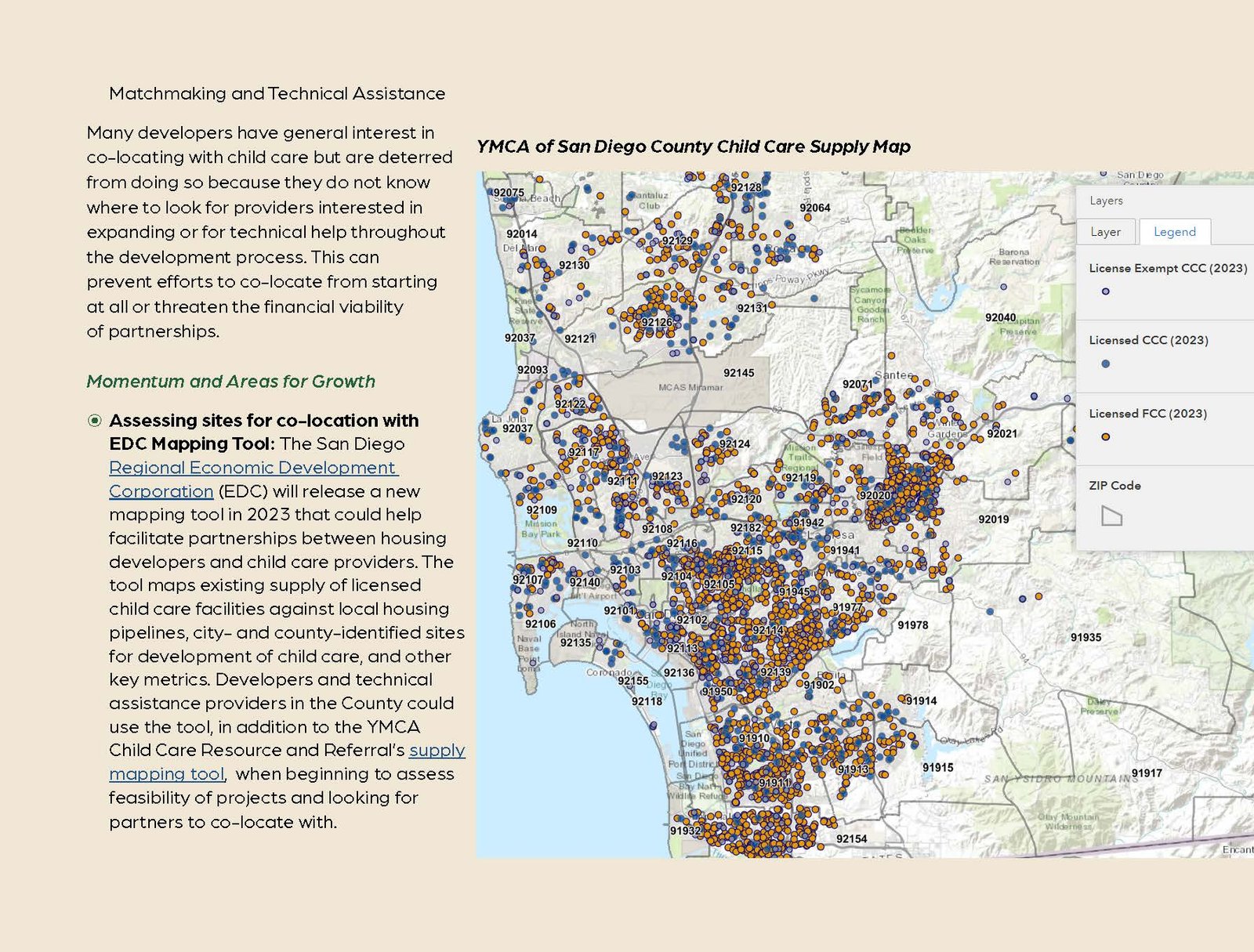The width and height of the screenshot is (1254, 952).
Task: Click ZIP label 92109 on map
Action: [x=542, y=510]
